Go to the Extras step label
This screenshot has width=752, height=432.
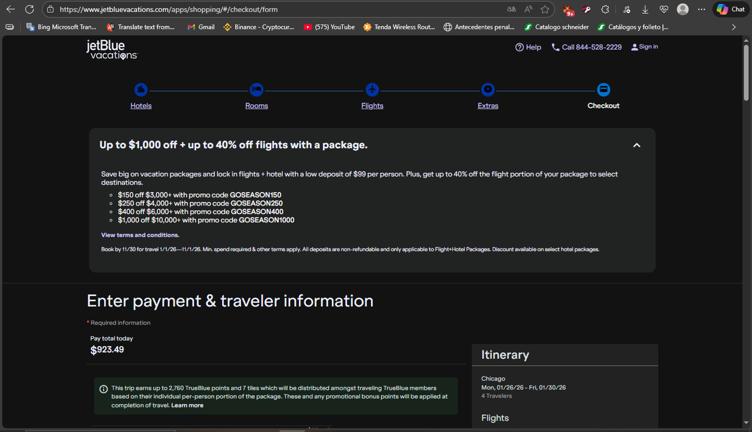488,105
